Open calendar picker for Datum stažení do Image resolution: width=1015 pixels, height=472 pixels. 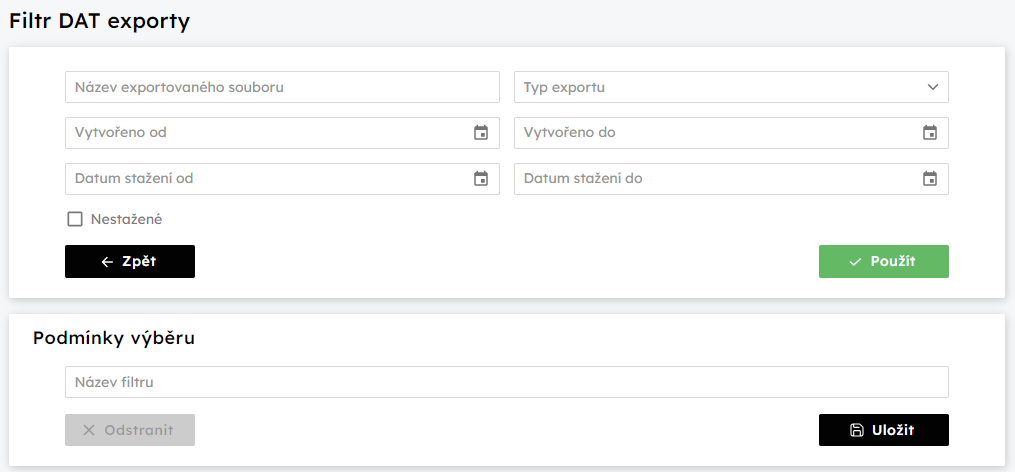point(930,179)
